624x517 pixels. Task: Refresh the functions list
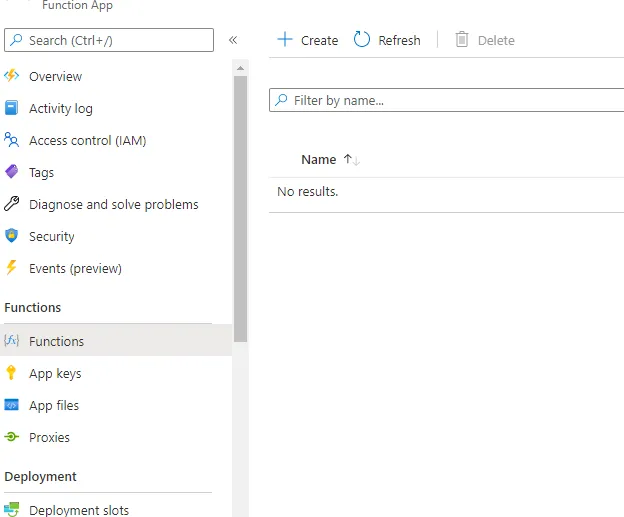pos(388,40)
